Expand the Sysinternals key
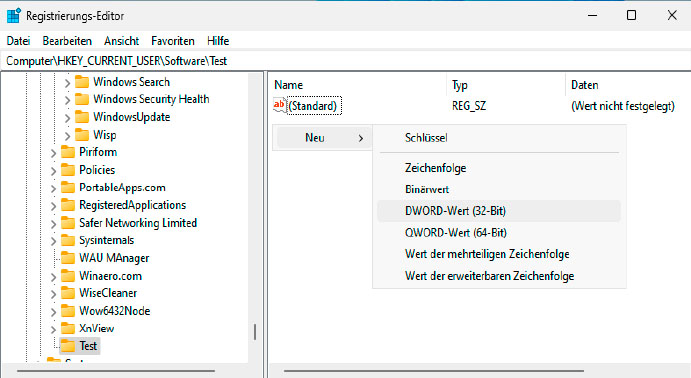The width and height of the screenshot is (691, 378). pyautogui.click(x=53, y=241)
